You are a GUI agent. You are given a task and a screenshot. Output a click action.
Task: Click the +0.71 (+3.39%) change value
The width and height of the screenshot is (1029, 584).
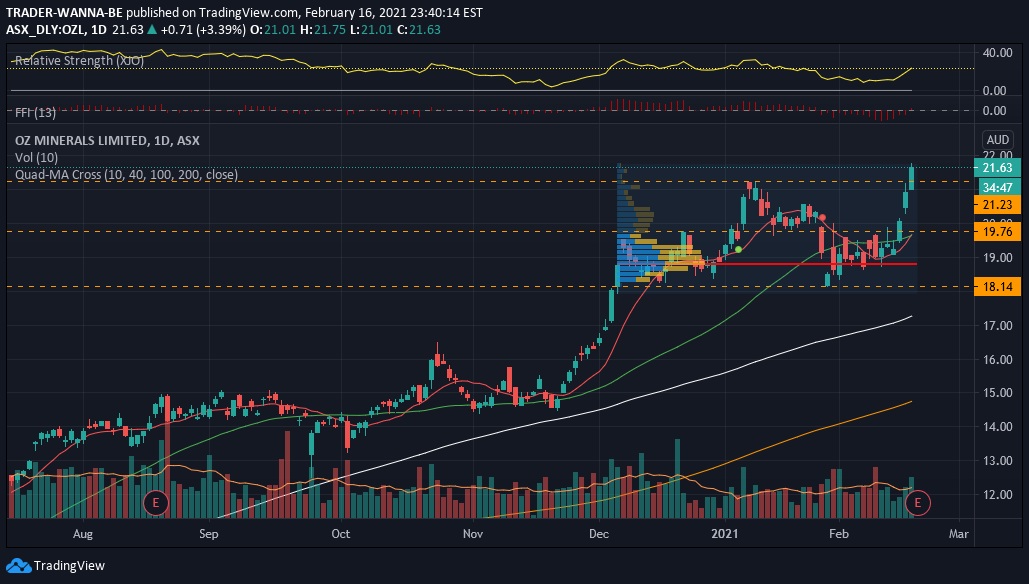(203, 30)
